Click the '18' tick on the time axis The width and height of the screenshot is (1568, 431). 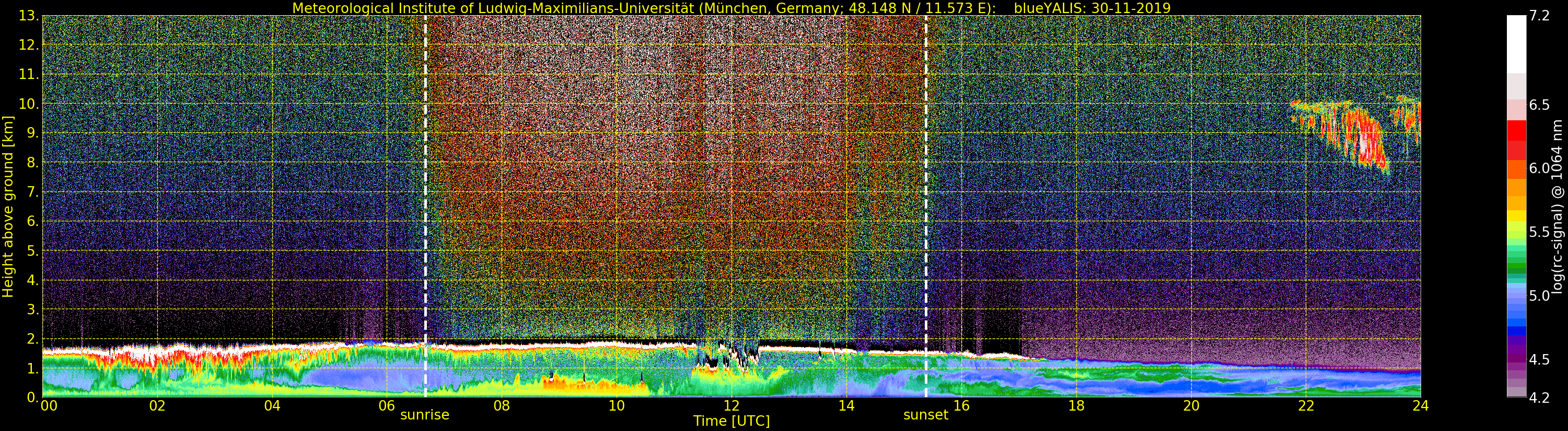(x=1076, y=406)
